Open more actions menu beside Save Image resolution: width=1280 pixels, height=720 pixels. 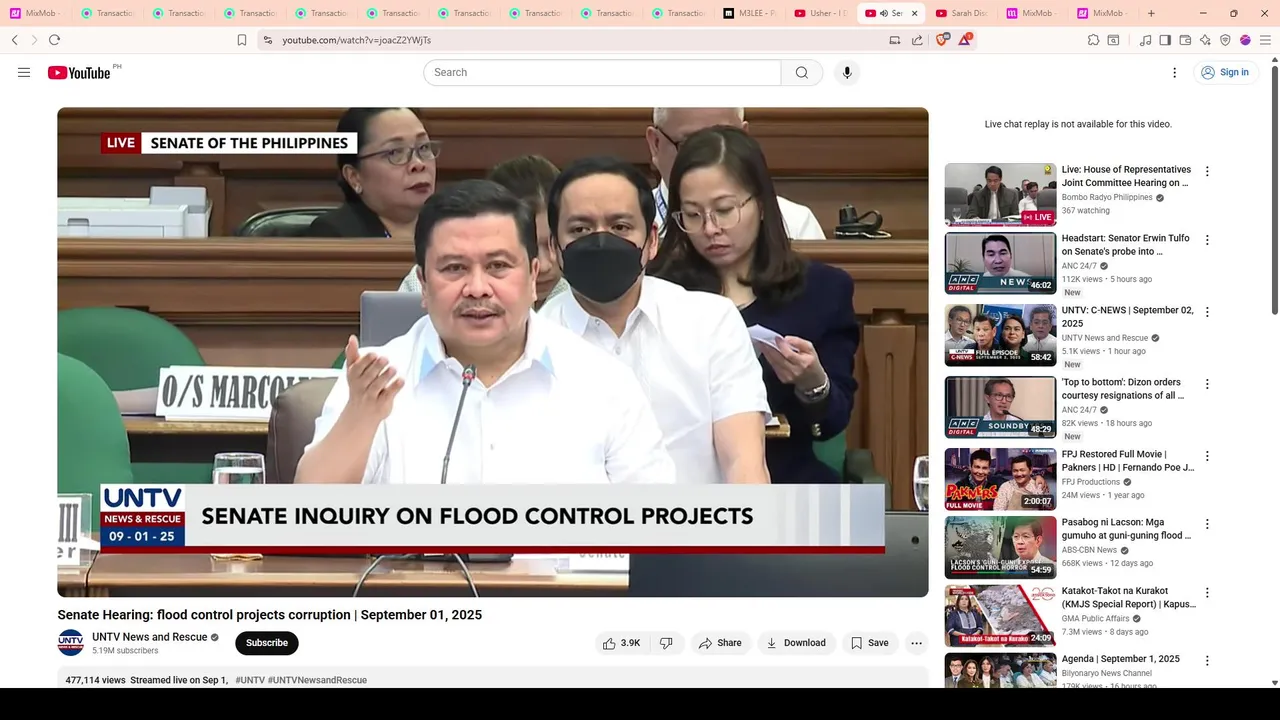[x=916, y=643]
